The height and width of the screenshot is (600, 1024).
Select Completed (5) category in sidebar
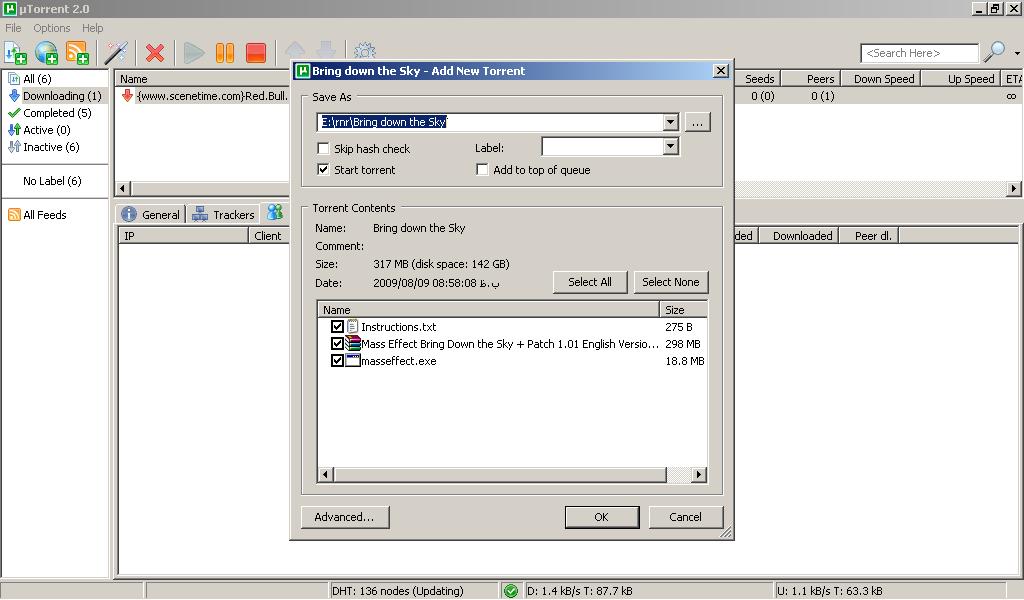50,113
